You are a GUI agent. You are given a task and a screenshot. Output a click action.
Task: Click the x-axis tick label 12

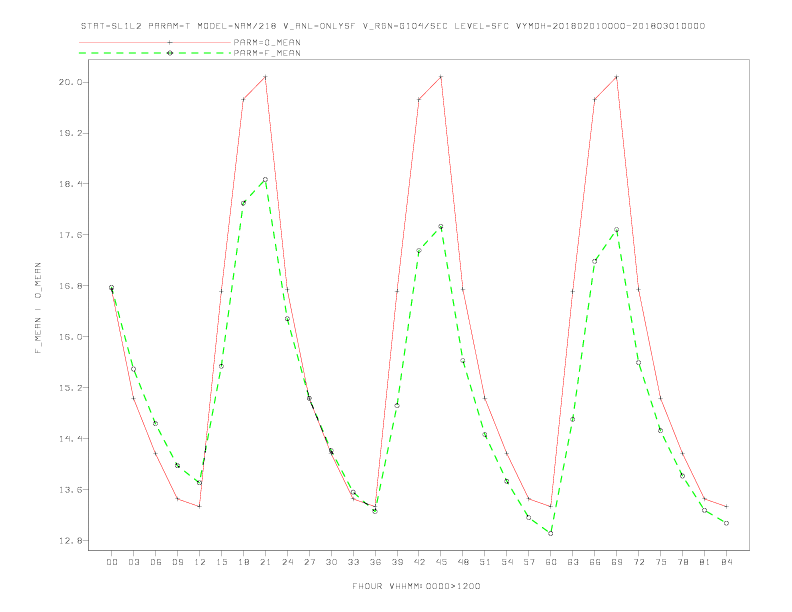(200, 562)
